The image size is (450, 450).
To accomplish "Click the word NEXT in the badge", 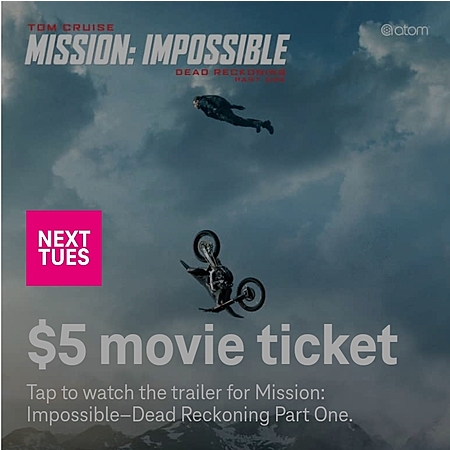I will pyautogui.click(x=64, y=239).
